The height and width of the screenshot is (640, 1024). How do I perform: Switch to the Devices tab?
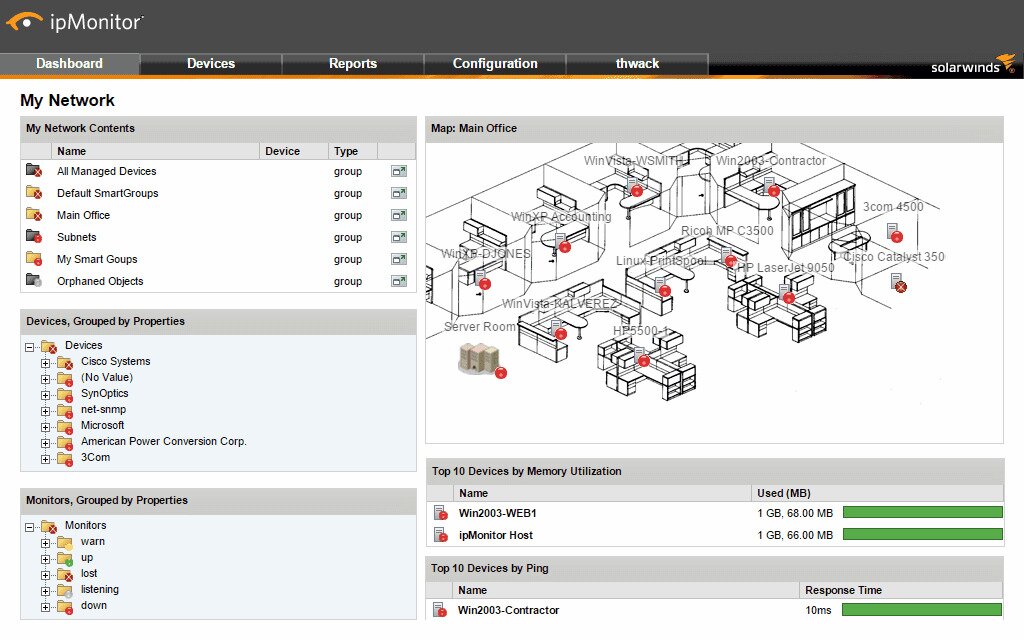[x=211, y=63]
